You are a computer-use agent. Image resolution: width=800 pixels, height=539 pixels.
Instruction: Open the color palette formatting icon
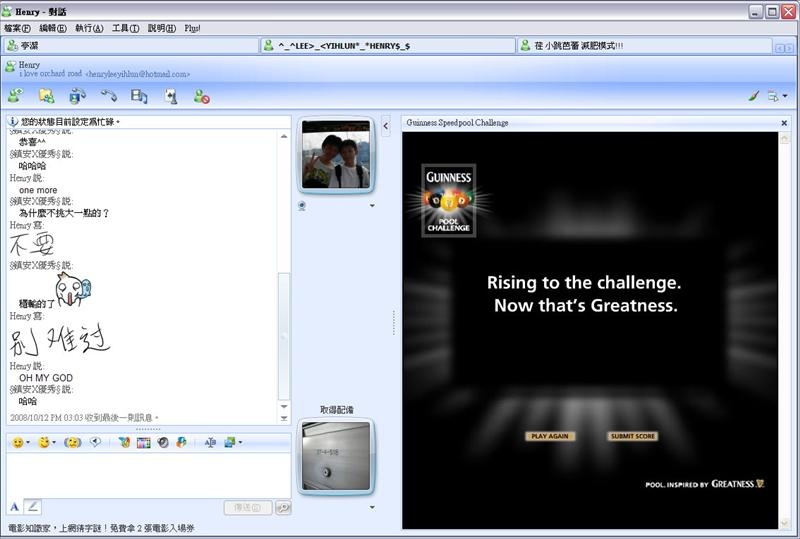[x=143, y=442]
